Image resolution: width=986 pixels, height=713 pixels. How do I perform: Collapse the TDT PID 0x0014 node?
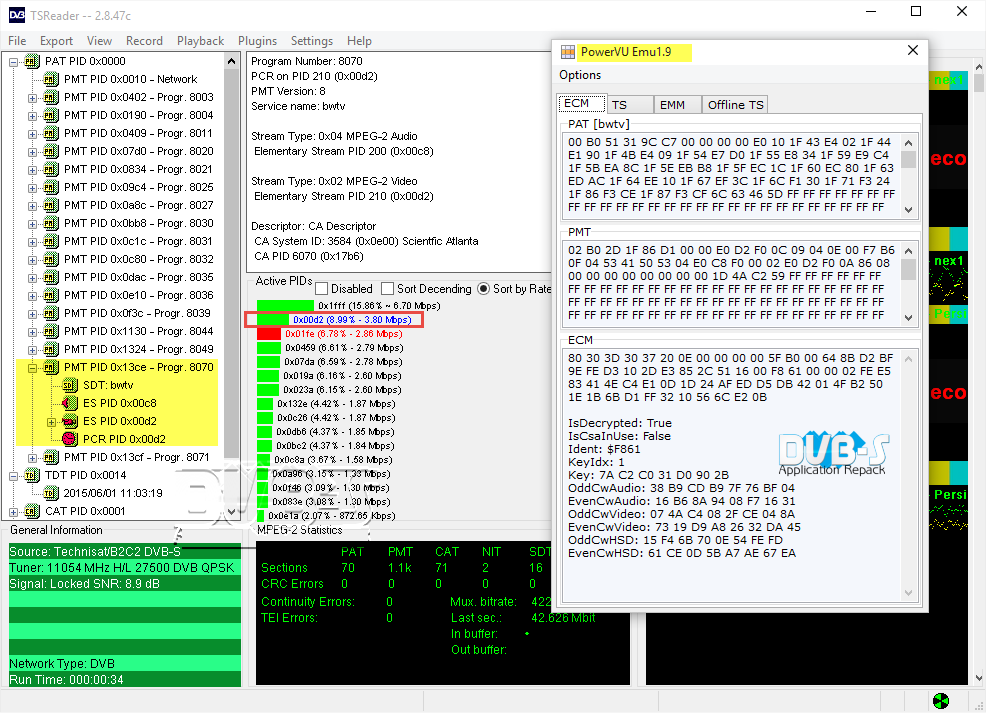(x=13, y=476)
